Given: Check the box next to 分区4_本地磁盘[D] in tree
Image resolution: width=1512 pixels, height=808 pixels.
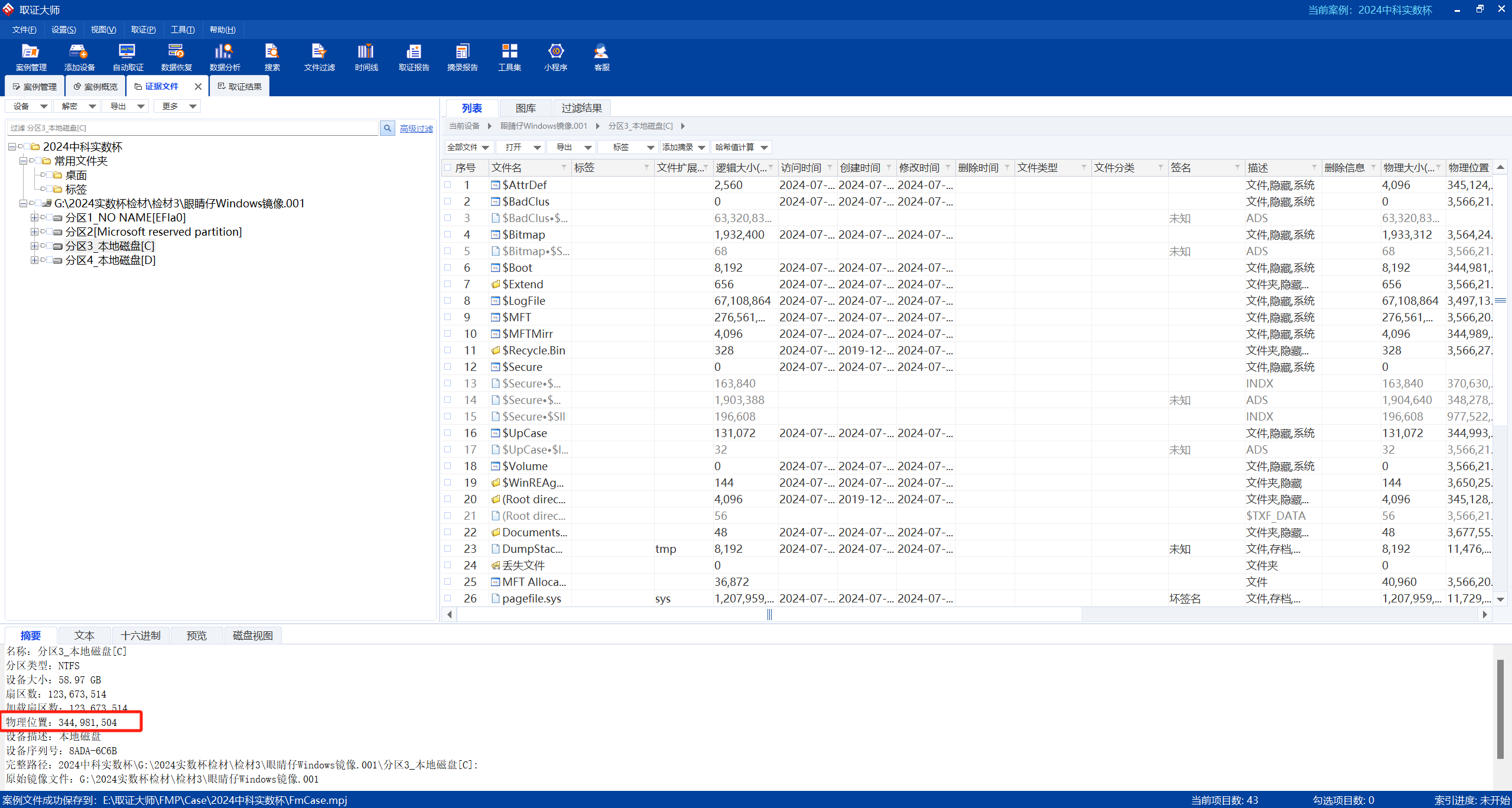Looking at the screenshot, I should tap(50, 260).
